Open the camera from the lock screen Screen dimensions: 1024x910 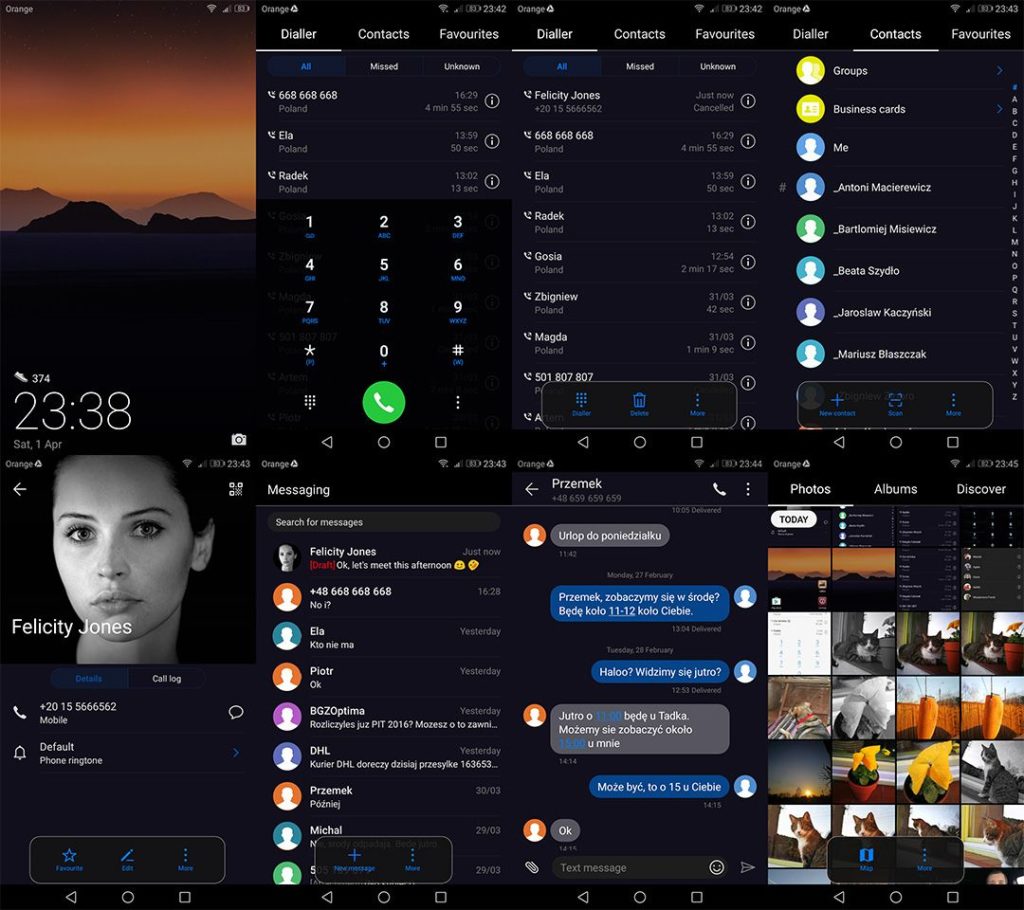click(238, 439)
